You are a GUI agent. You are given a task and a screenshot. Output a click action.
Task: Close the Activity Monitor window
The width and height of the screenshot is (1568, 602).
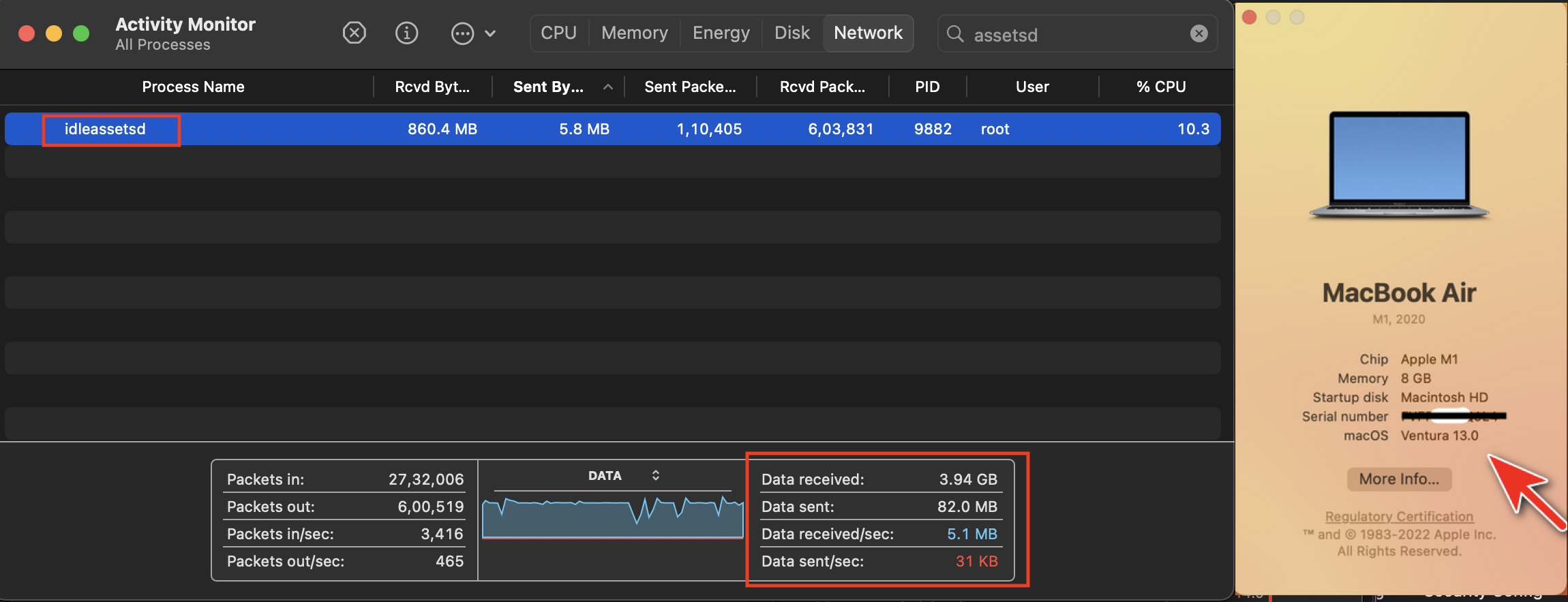pos(27,33)
